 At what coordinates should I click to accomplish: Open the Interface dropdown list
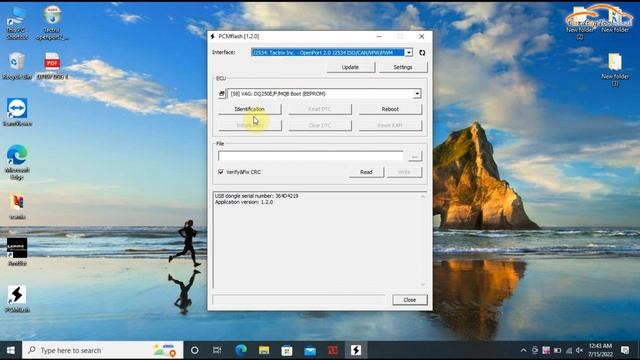[x=409, y=53]
